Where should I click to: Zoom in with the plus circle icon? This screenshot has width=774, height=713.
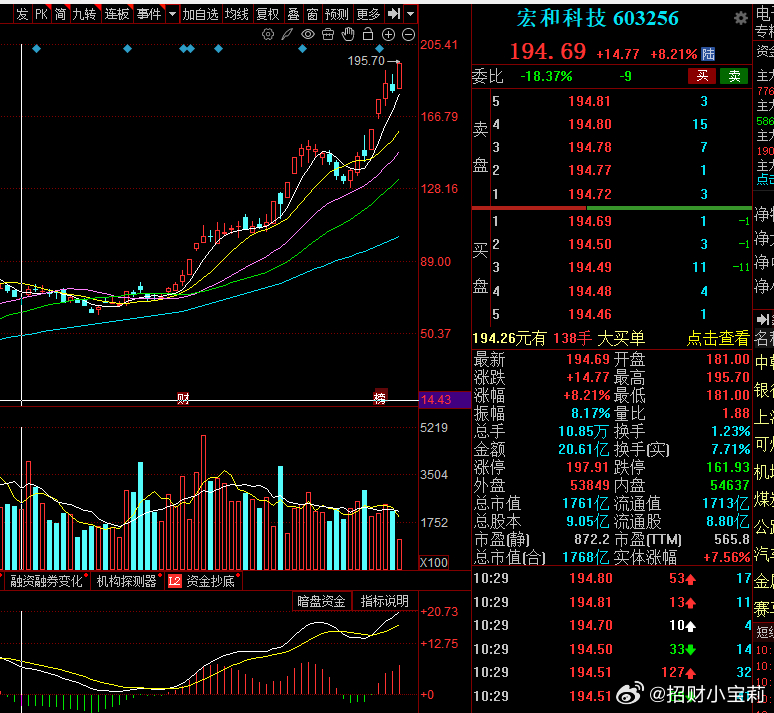[388, 35]
